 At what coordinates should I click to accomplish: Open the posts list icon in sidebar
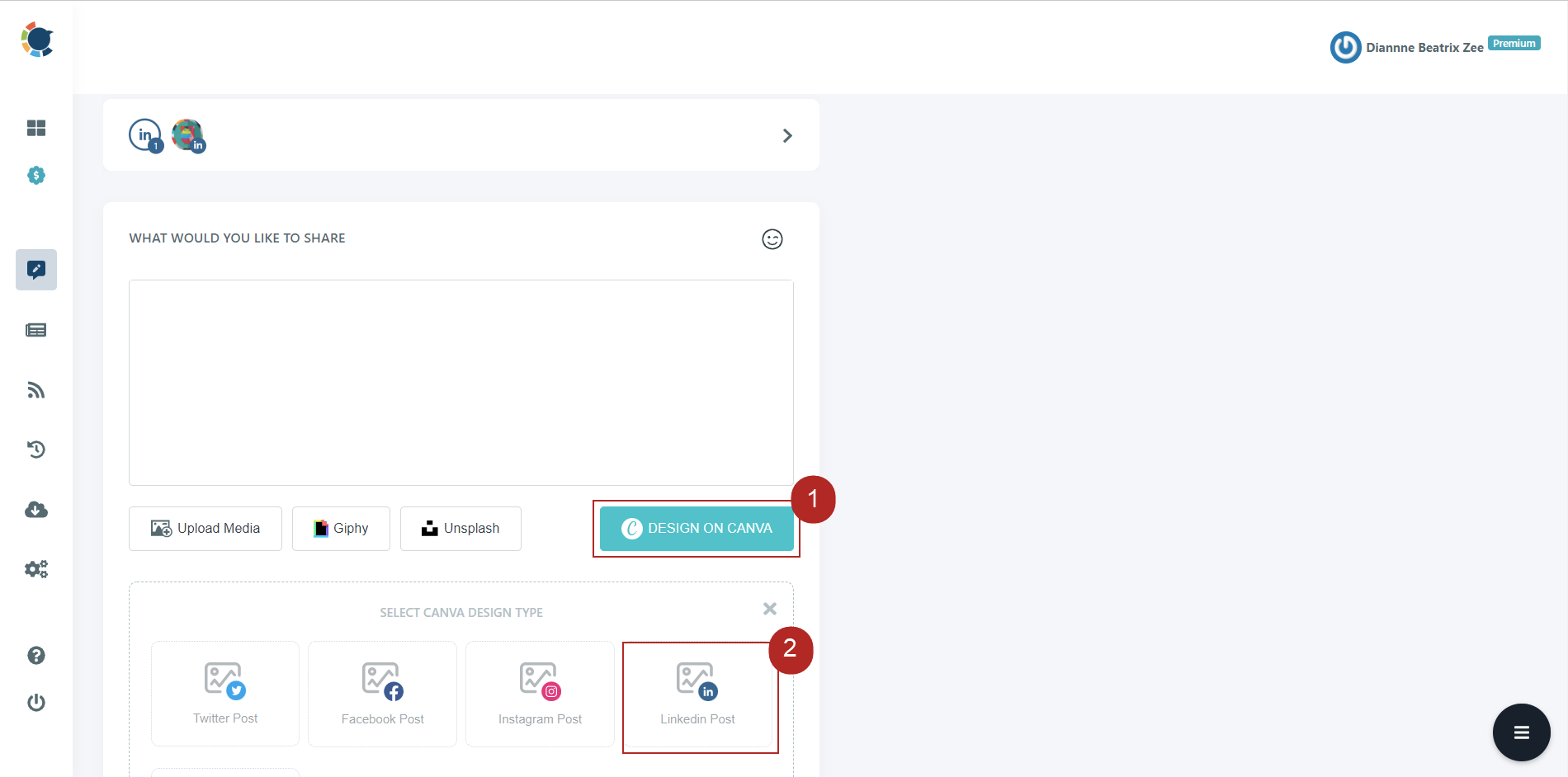coord(36,330)
